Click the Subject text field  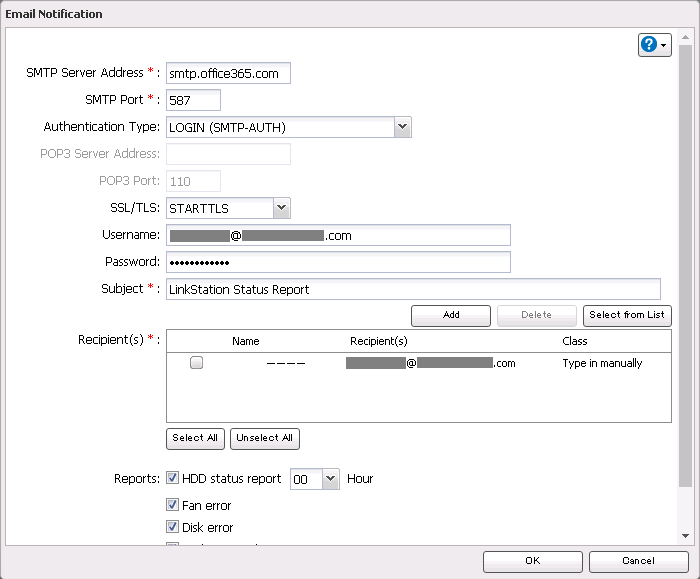[412, 289]
